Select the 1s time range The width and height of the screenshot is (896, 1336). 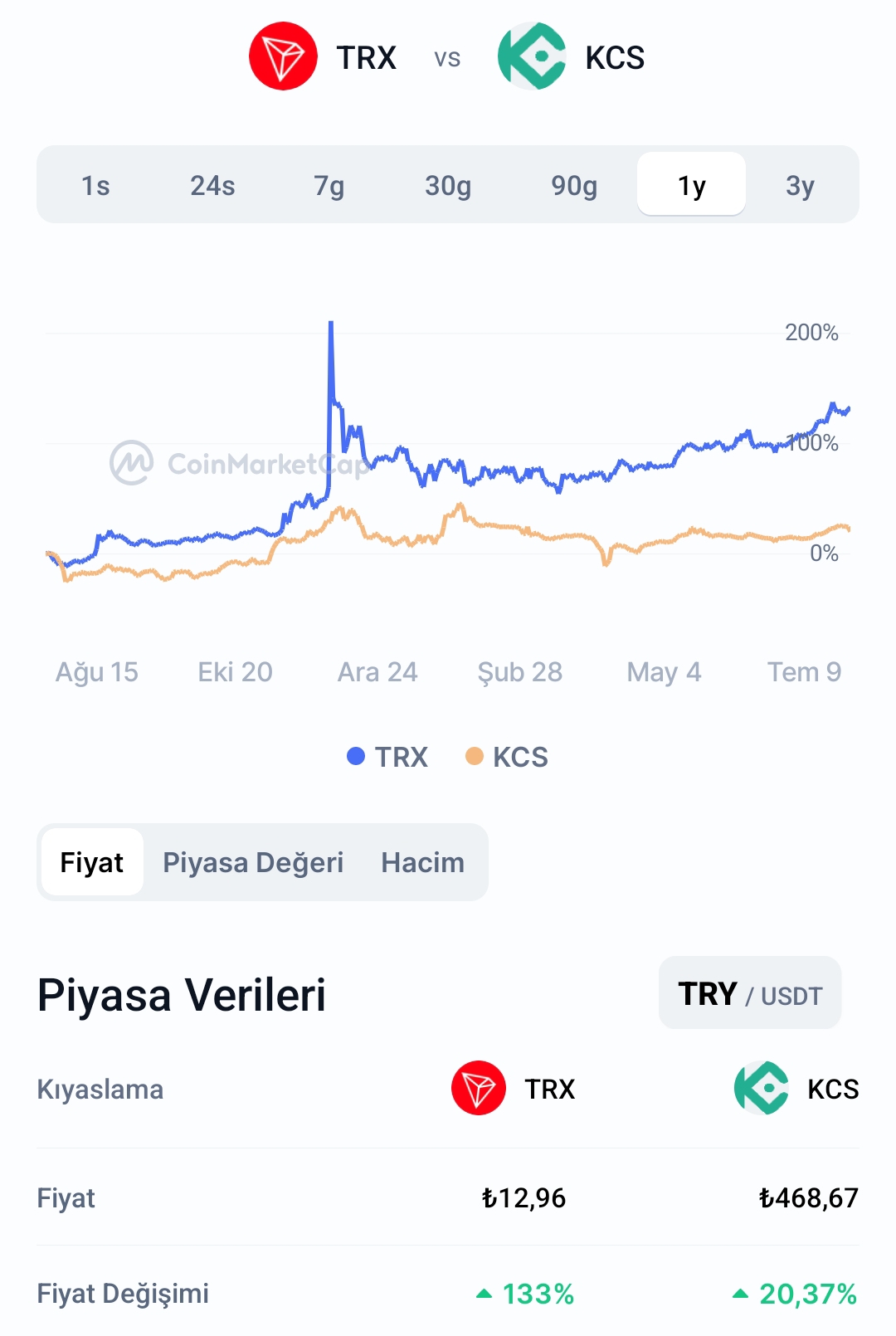click(x=95, y=185)
